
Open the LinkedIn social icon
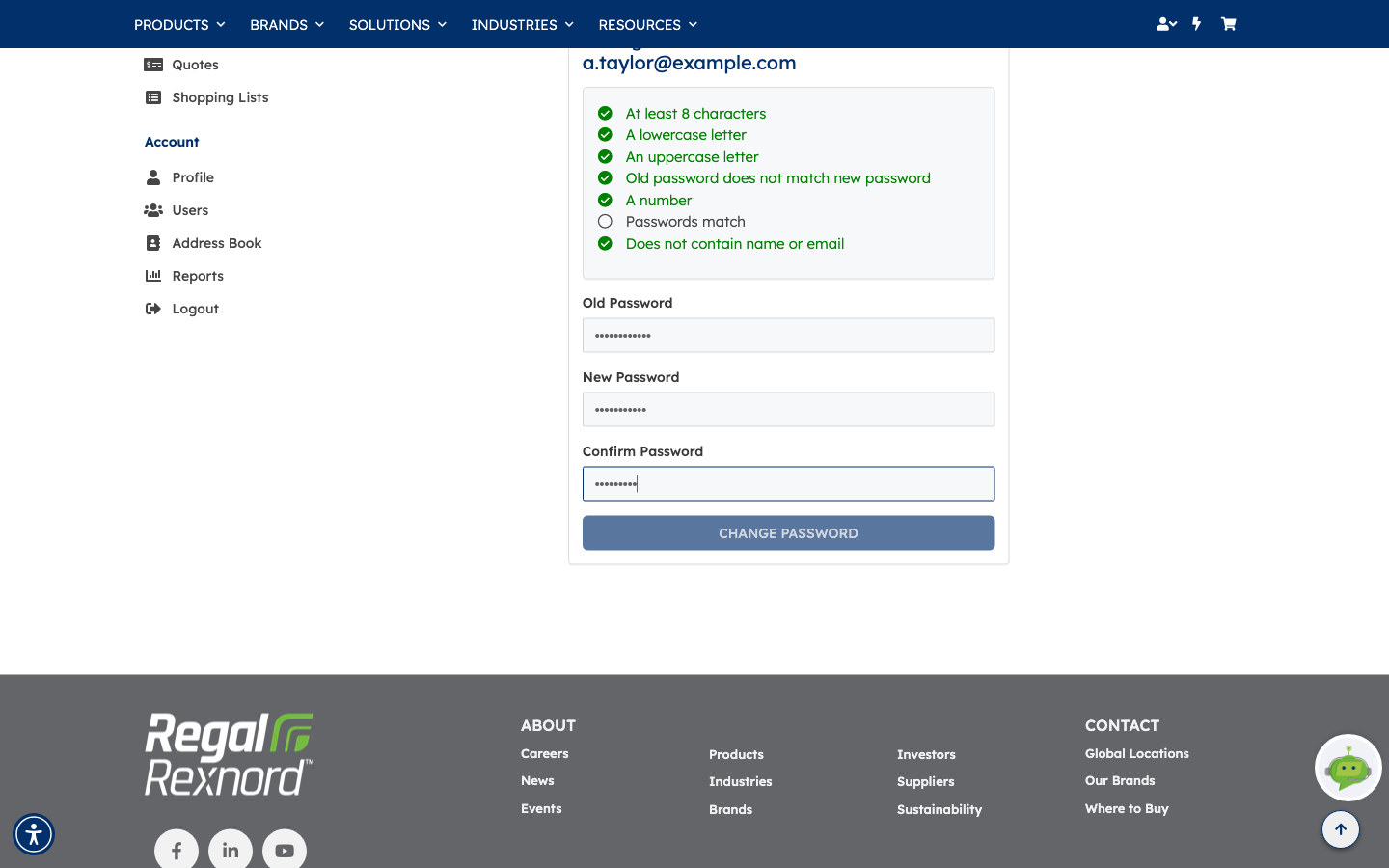[231, 850]
